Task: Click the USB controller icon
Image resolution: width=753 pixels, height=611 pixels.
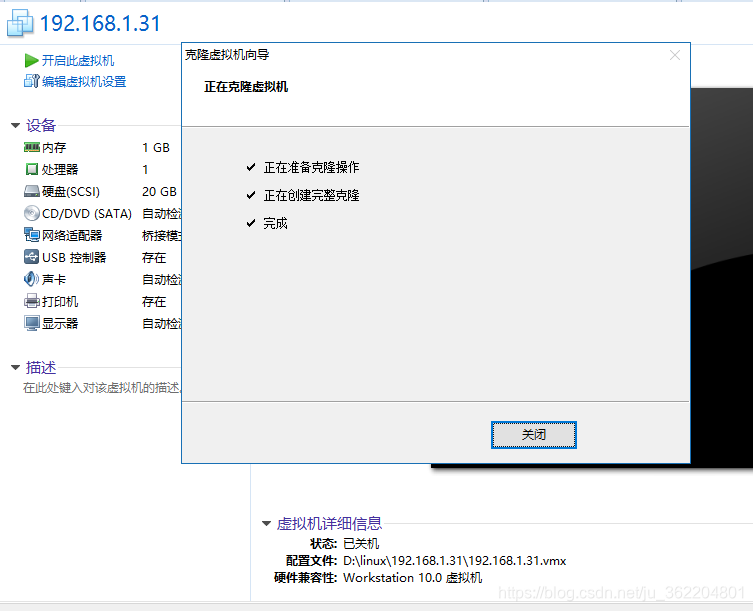Action: point(32,257)
